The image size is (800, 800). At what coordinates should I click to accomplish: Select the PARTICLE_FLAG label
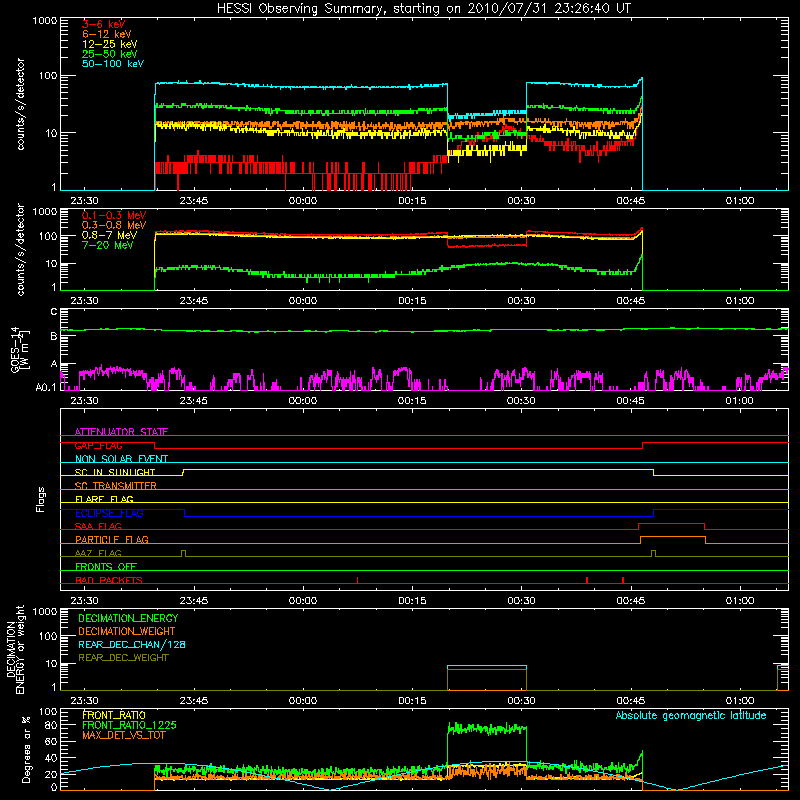point(112,539)
